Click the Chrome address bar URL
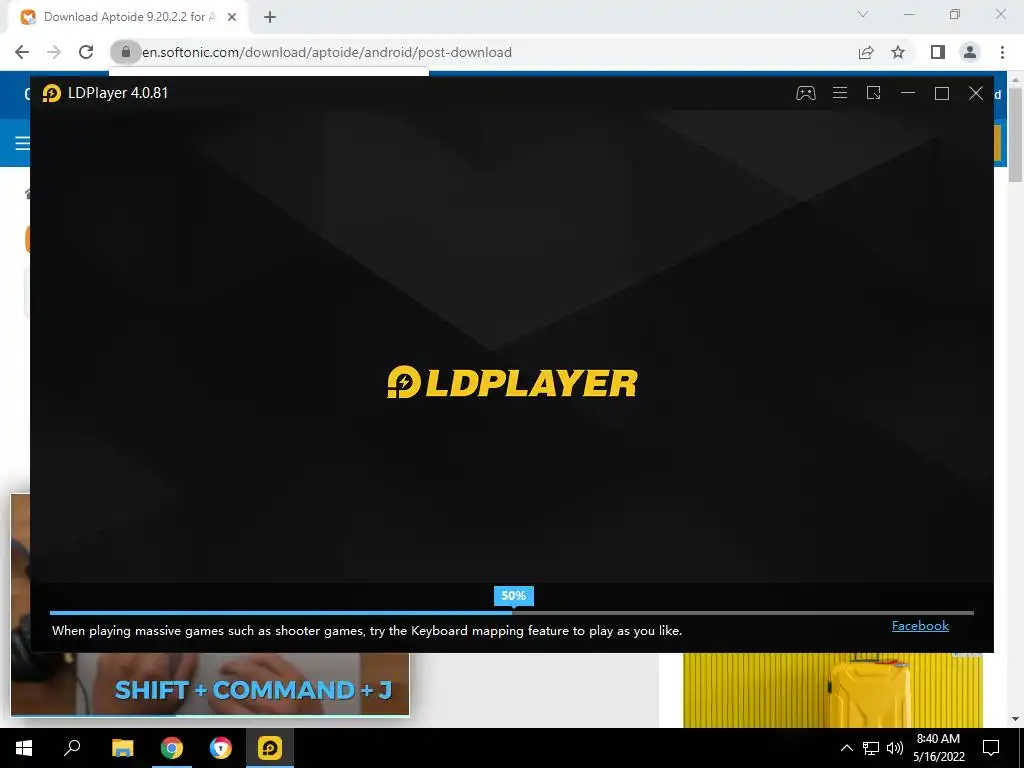This screenshot has width=1024, height=768. coord(327,52)
